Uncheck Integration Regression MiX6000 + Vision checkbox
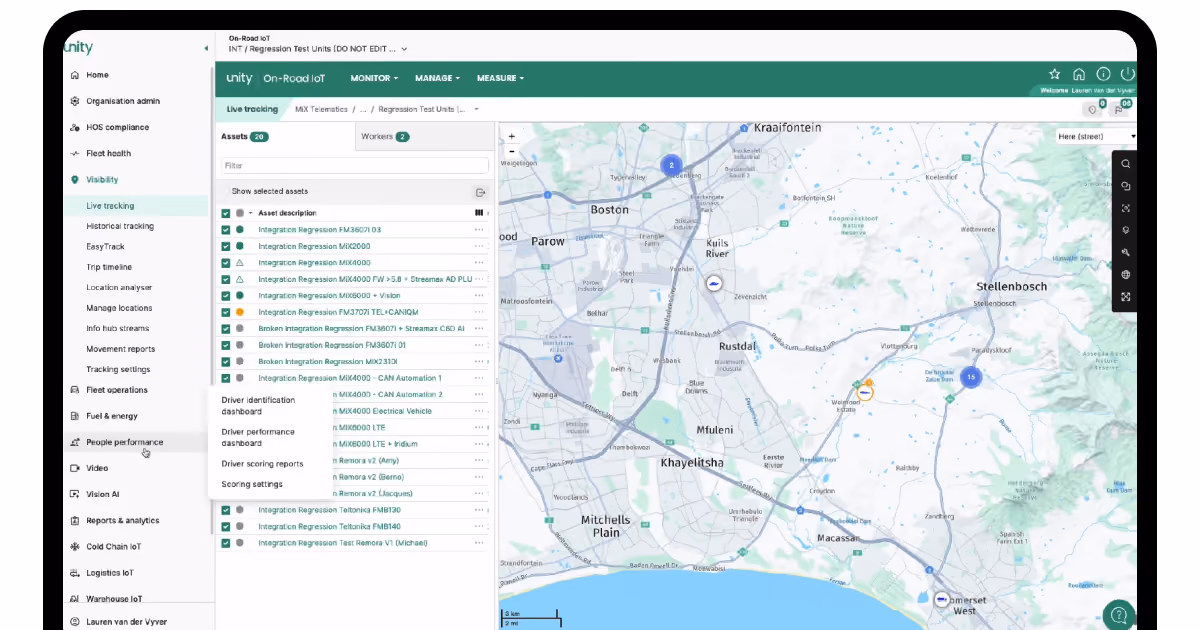This screenshot has width=1200, height=630. (x=226, y=296)
